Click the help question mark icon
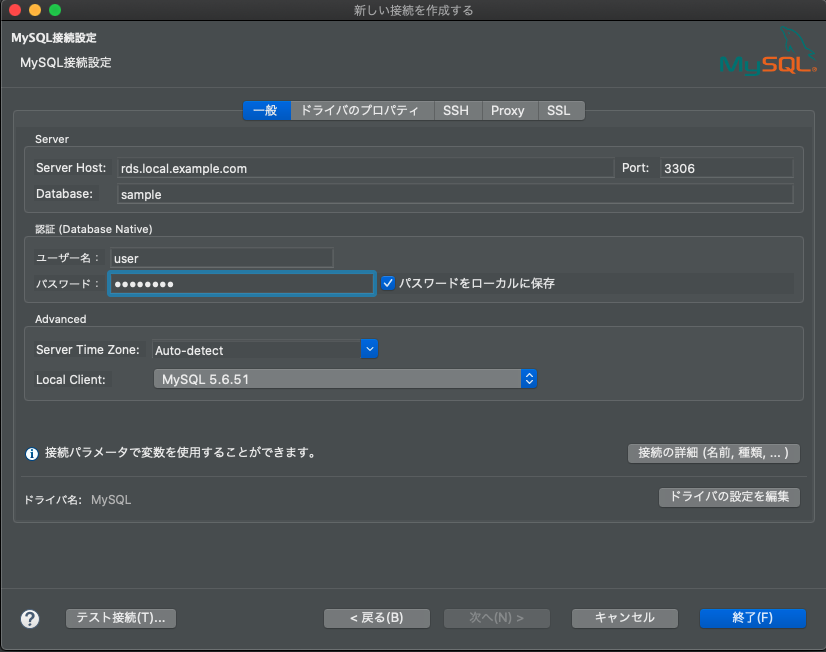Viewport: 826px width, 652px height. click(30, 618)
